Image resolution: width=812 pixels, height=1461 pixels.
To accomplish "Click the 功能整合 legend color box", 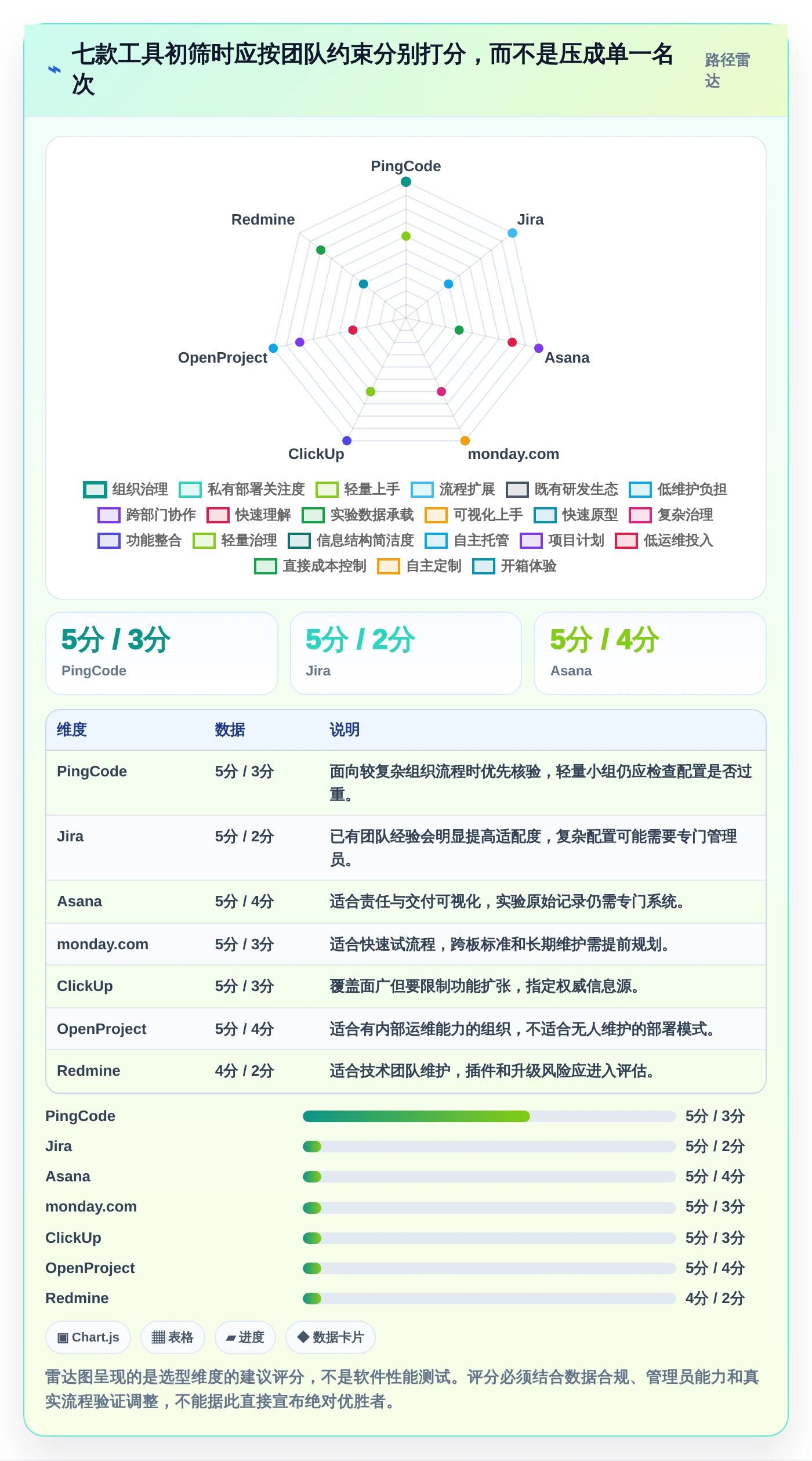I will pyautogui.click(x=109, y=541).
